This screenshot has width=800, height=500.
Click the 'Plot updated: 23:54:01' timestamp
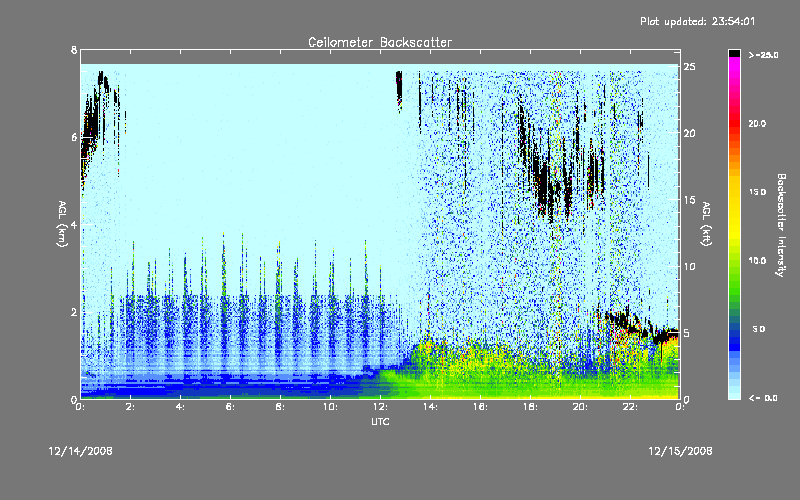(697, 21)
